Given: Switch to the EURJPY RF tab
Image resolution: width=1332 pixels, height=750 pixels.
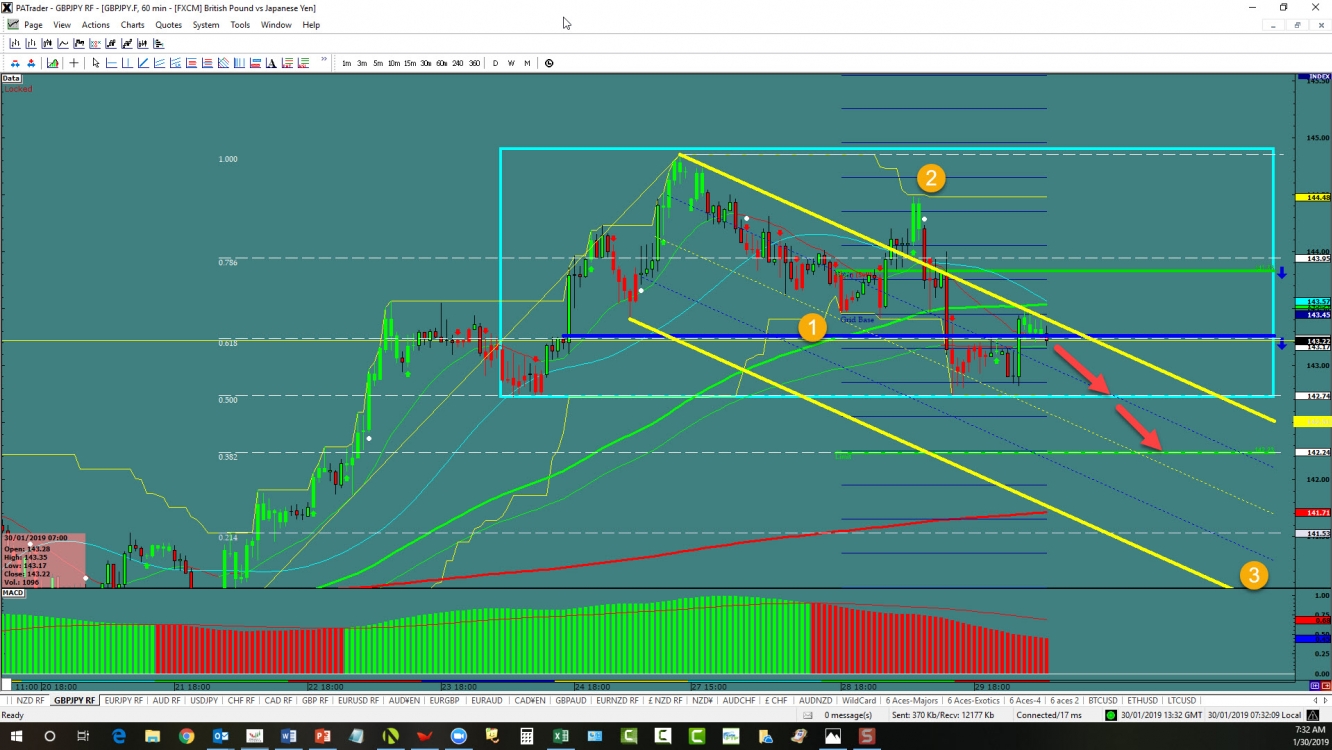Looking at the screenshot, I should (x=123, y=700).
